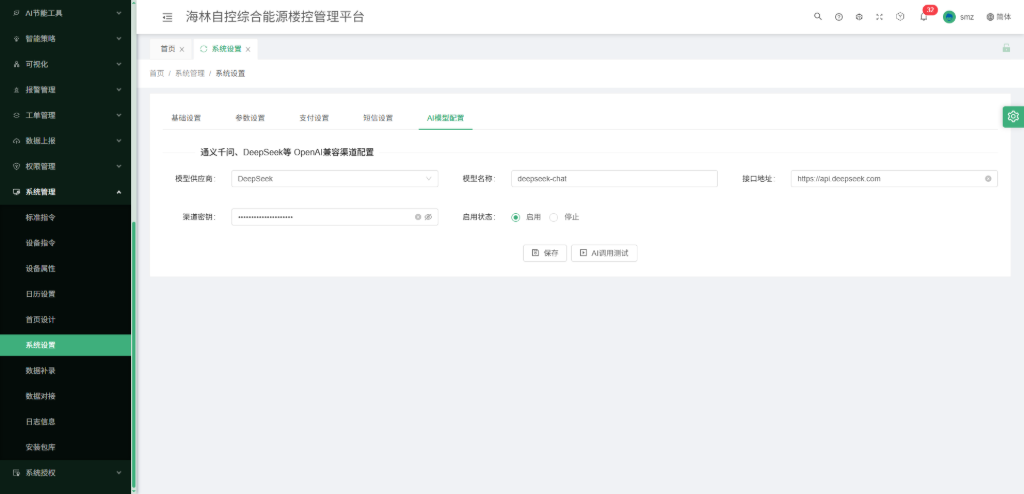
Task: Switch to the 支付设置 tab
Action: (314, 118)
